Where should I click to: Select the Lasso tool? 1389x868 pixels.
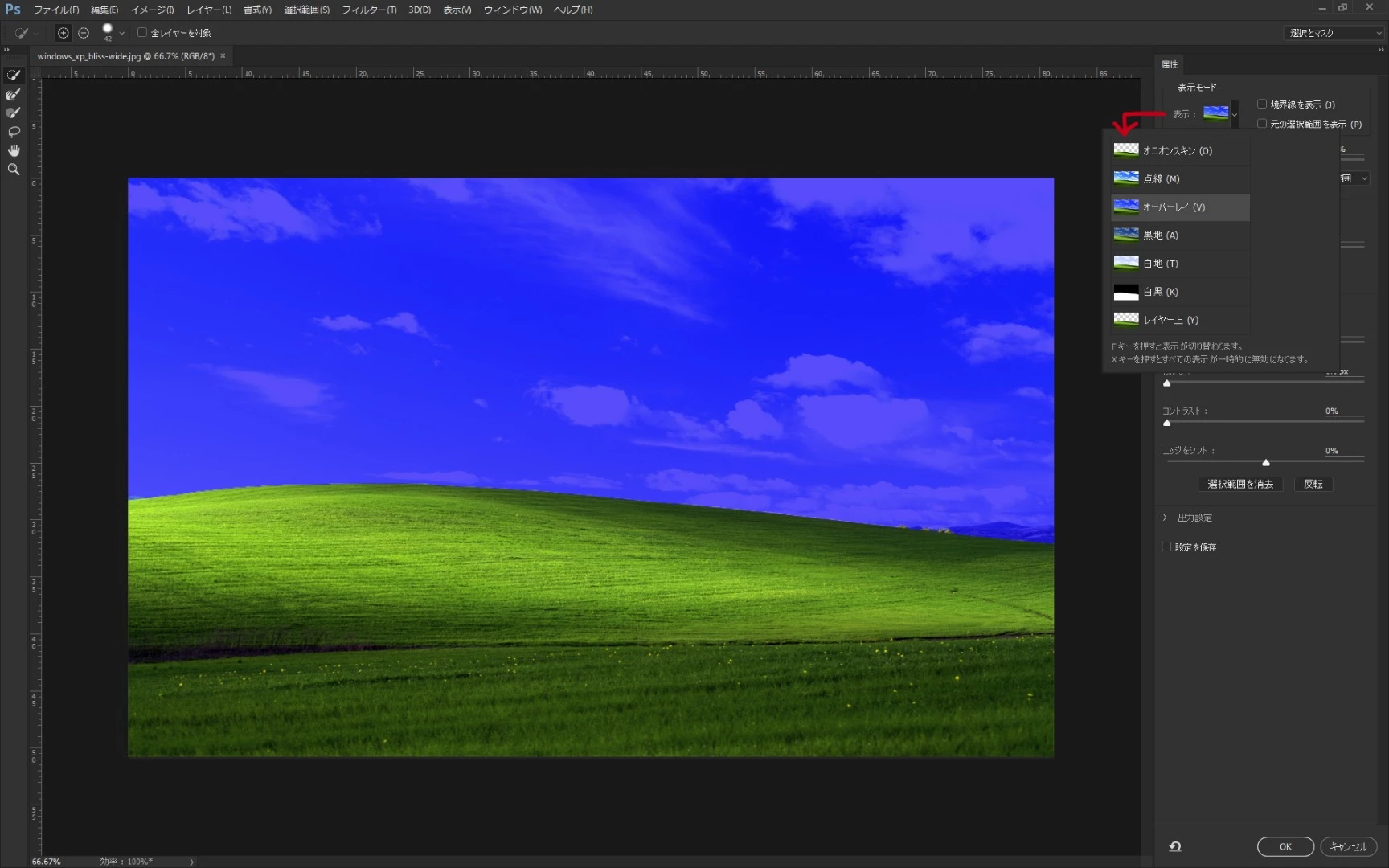point(14,132)
